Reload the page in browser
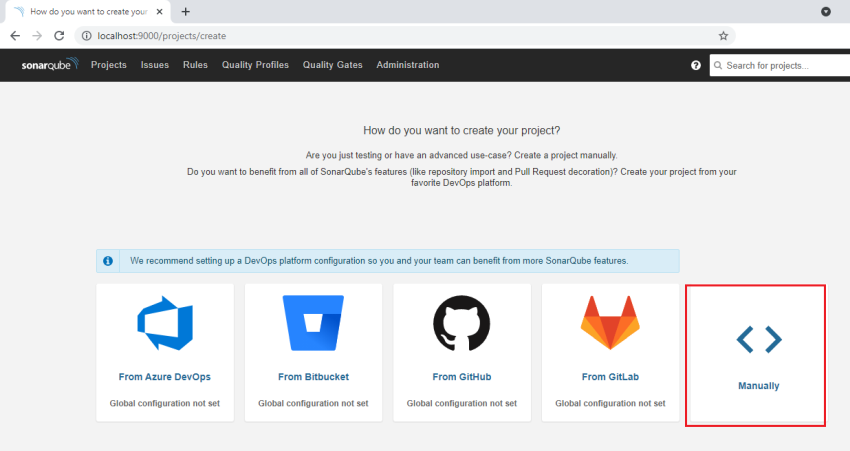This screenshot has width=850, height=451. [x=60, y=35]
